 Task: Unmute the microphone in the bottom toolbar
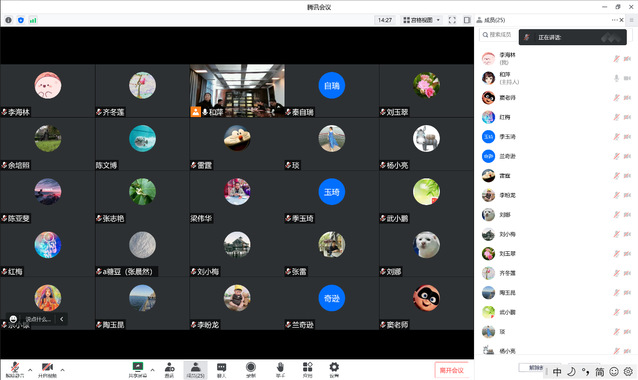click(x=15, y=369)
